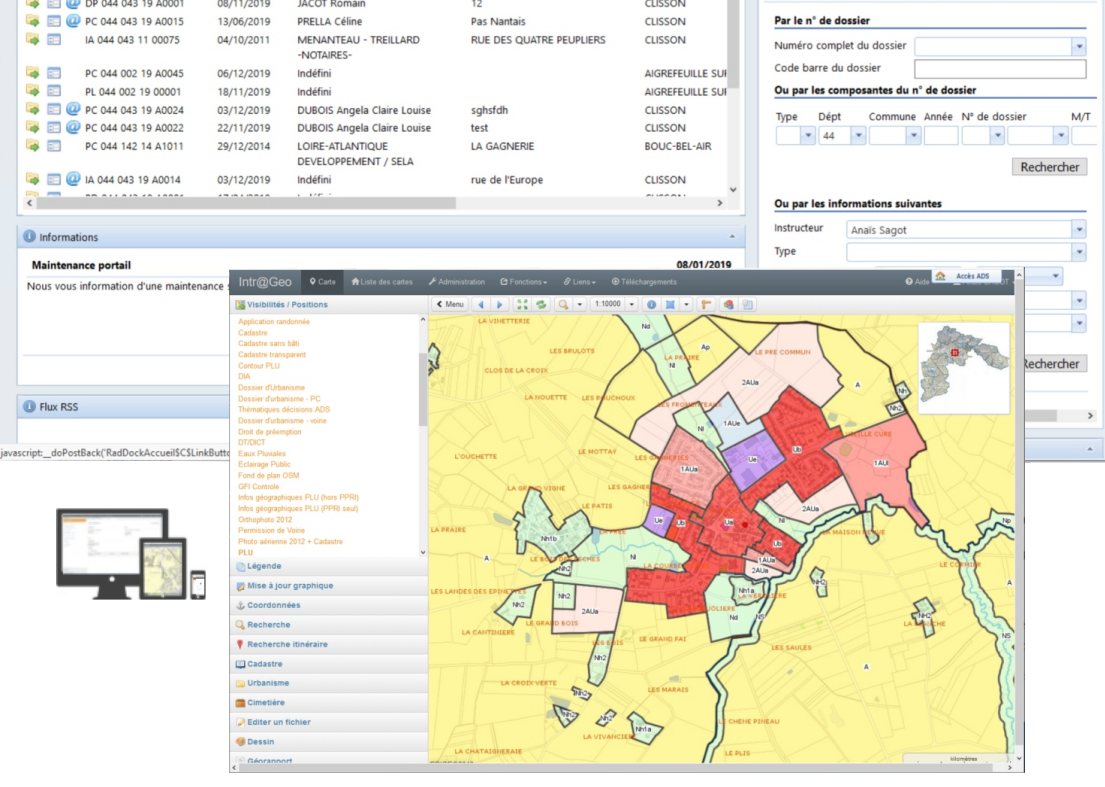Click the Rechercher button under dossier components

click(x=1049, y=167)
